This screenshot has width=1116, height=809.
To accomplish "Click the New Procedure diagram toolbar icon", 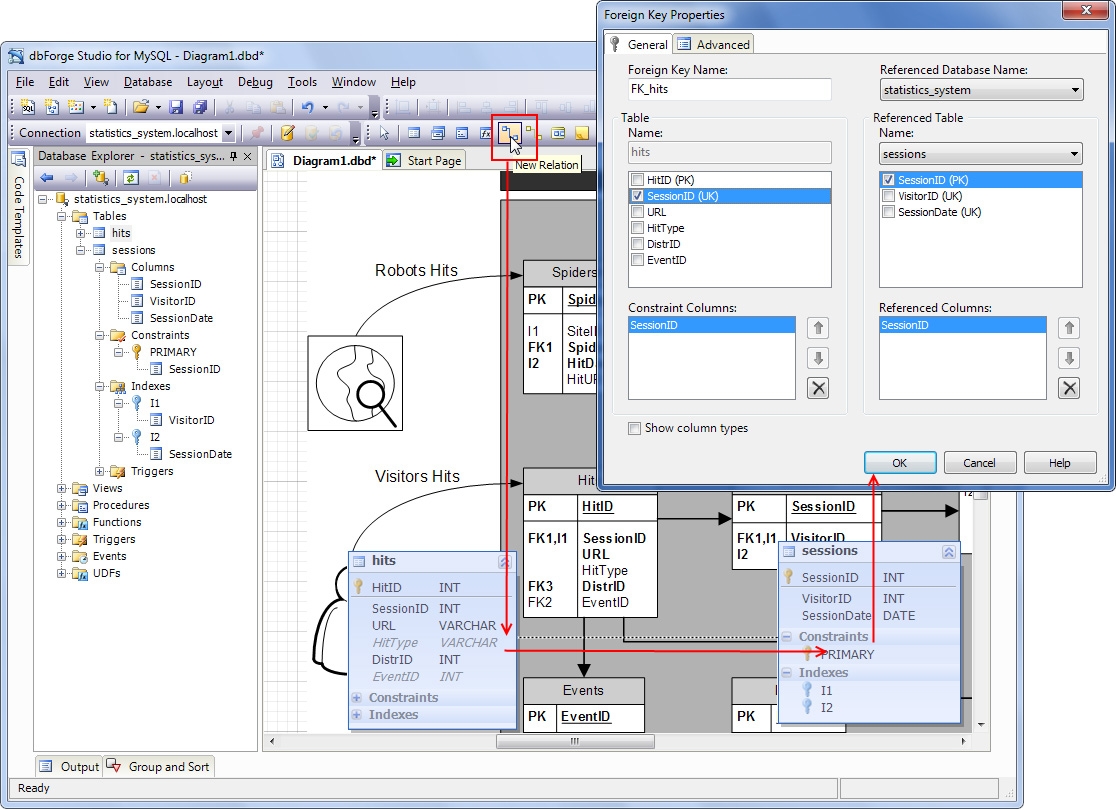I will pyautogui.click(x=462, y=133).
